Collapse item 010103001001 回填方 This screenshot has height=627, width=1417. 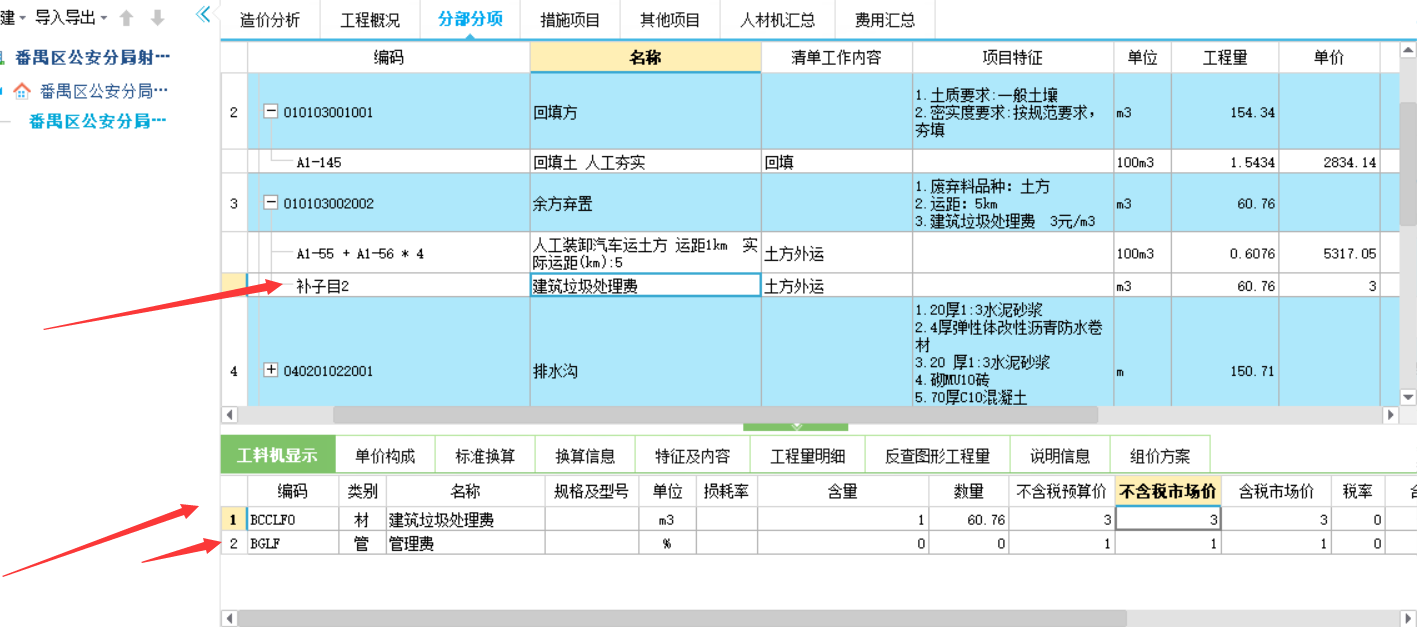coord(270,112)
